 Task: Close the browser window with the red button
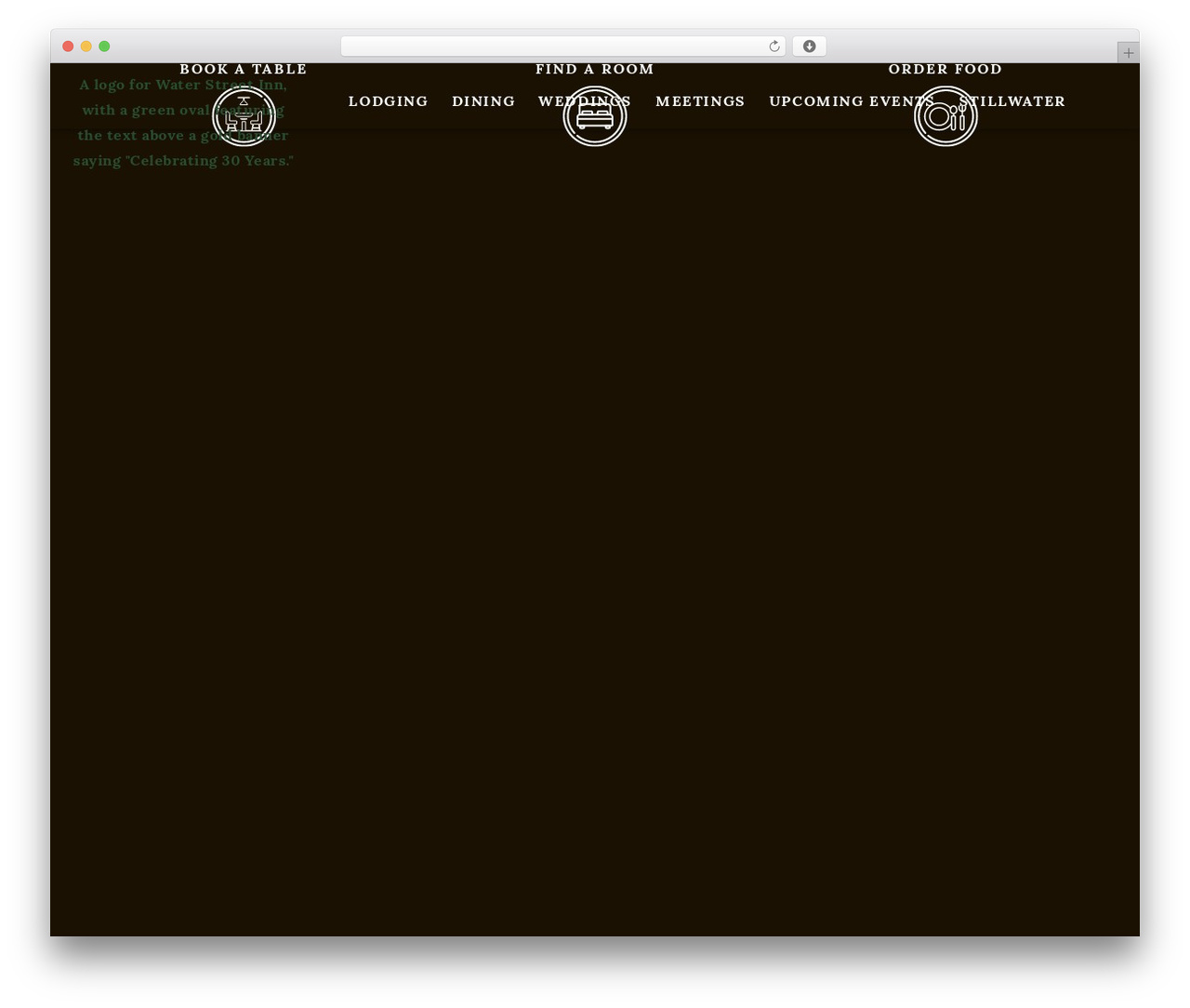point(68,46)
